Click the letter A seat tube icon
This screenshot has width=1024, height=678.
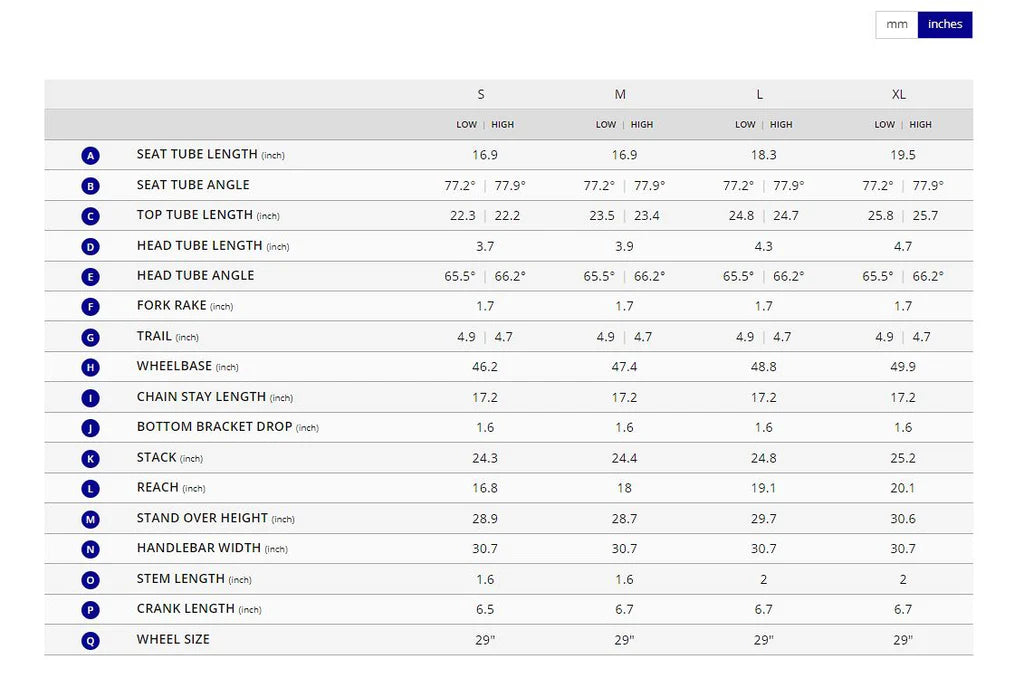91,156
